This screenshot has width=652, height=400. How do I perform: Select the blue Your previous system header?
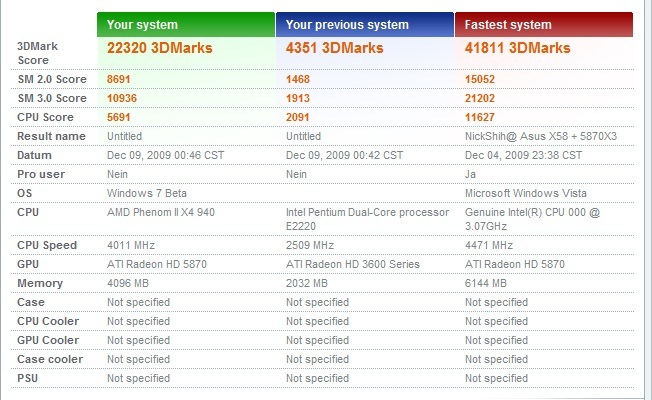(365, 25)
